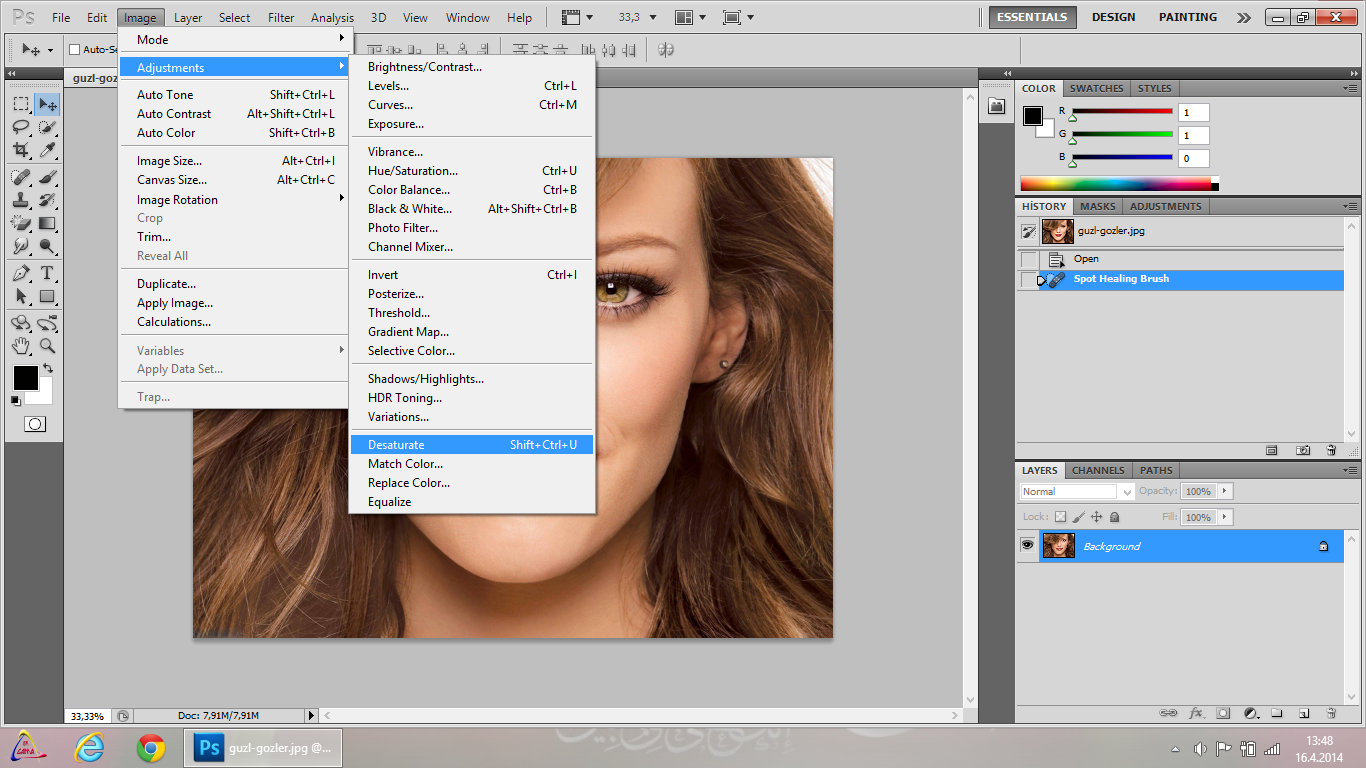Choose the Gradient tool
This screenshot has height=768, width=1366.
pyautogui.click(x=47, y=223)
